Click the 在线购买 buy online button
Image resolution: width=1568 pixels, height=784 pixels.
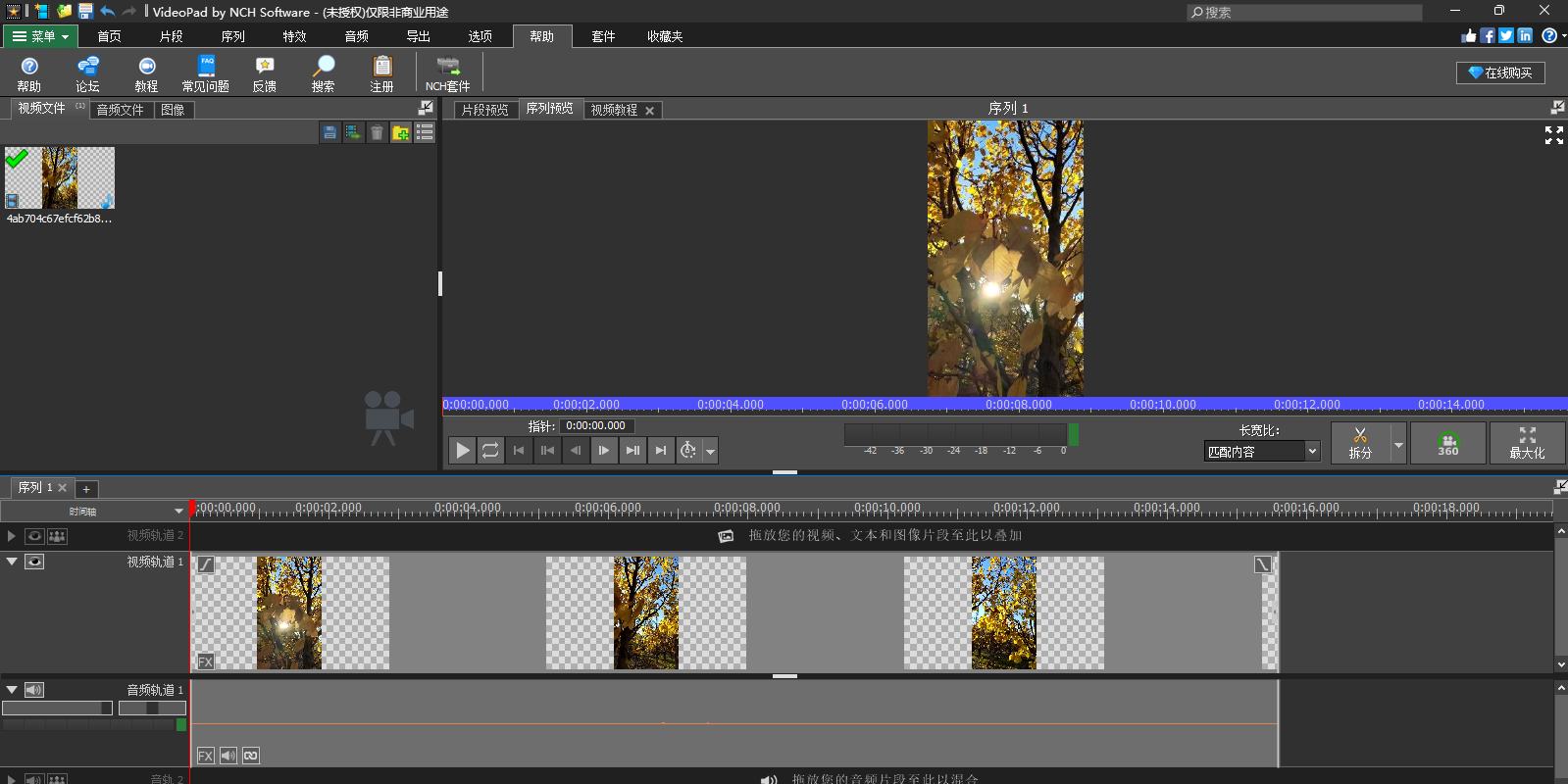coord(1499,73)
